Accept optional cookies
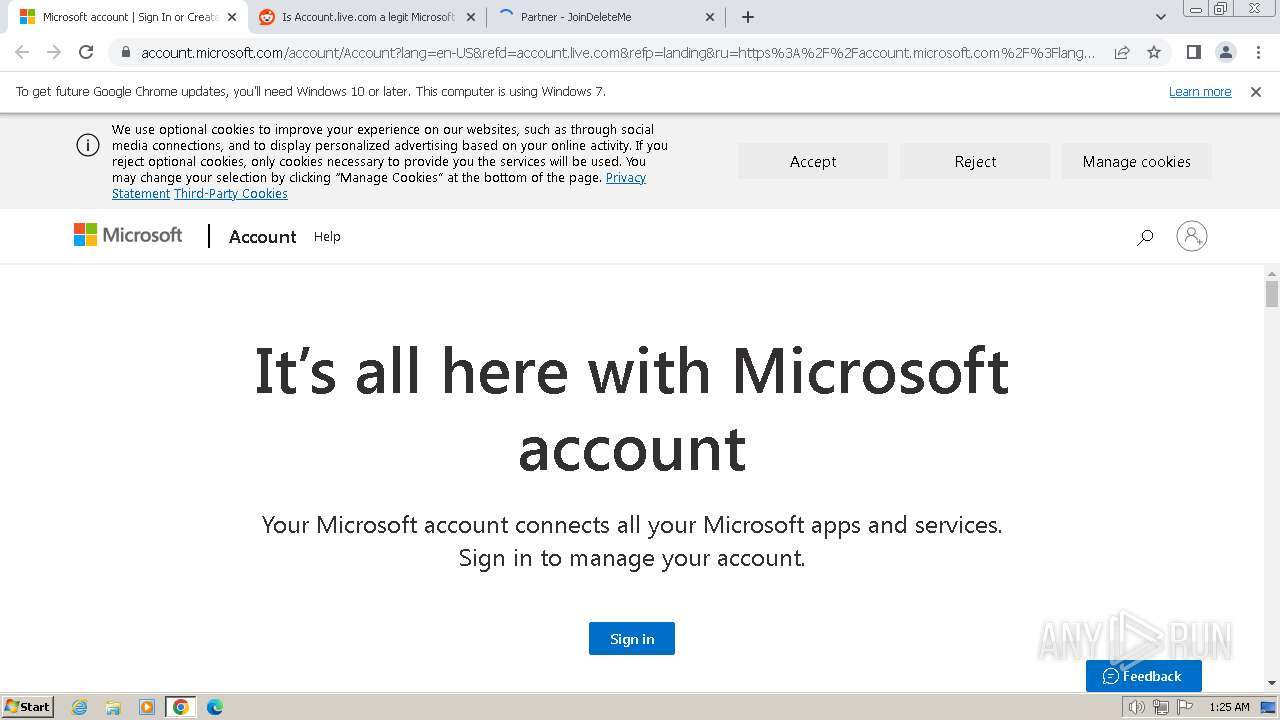Screen dimensions: 1280x720 (813, 161)
